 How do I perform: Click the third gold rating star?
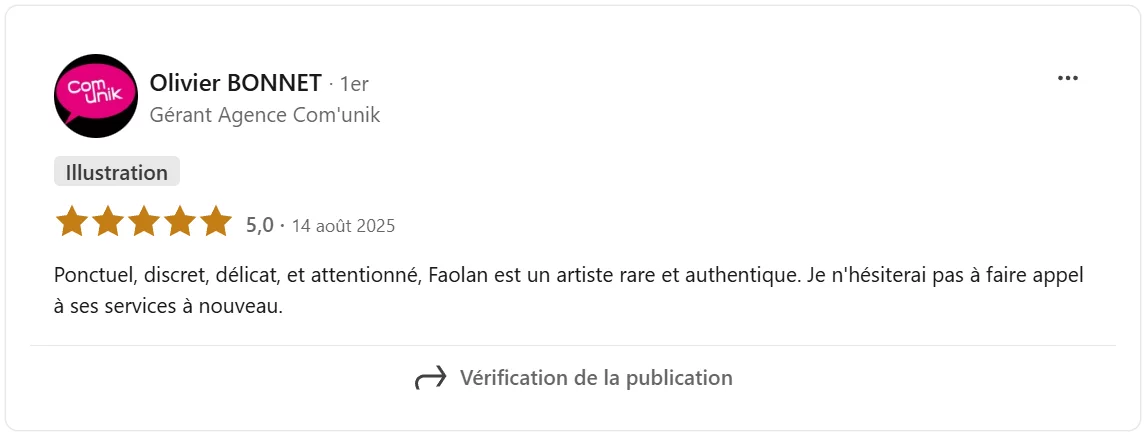coord(143,222)
